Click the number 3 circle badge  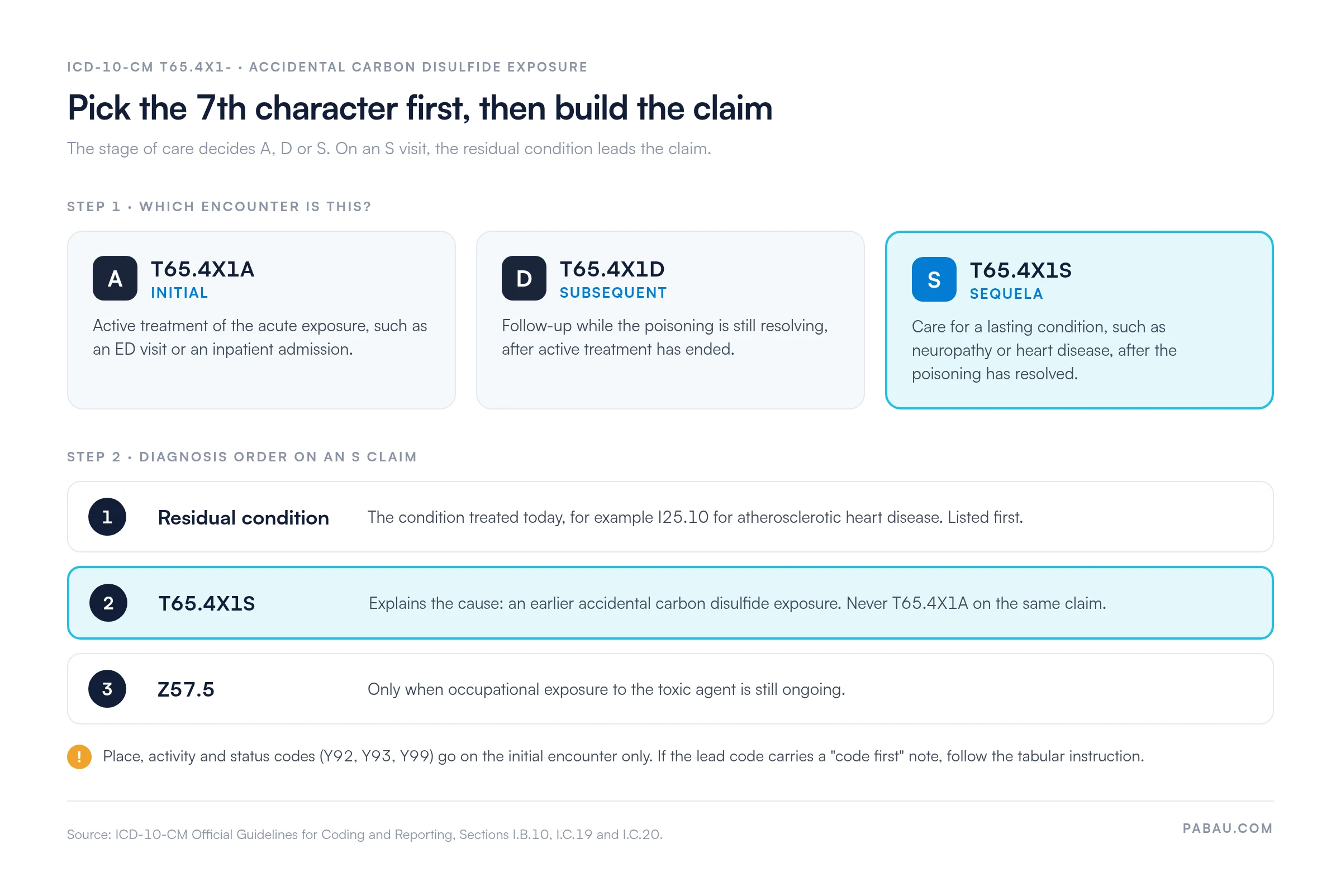[x=107, y=689]
